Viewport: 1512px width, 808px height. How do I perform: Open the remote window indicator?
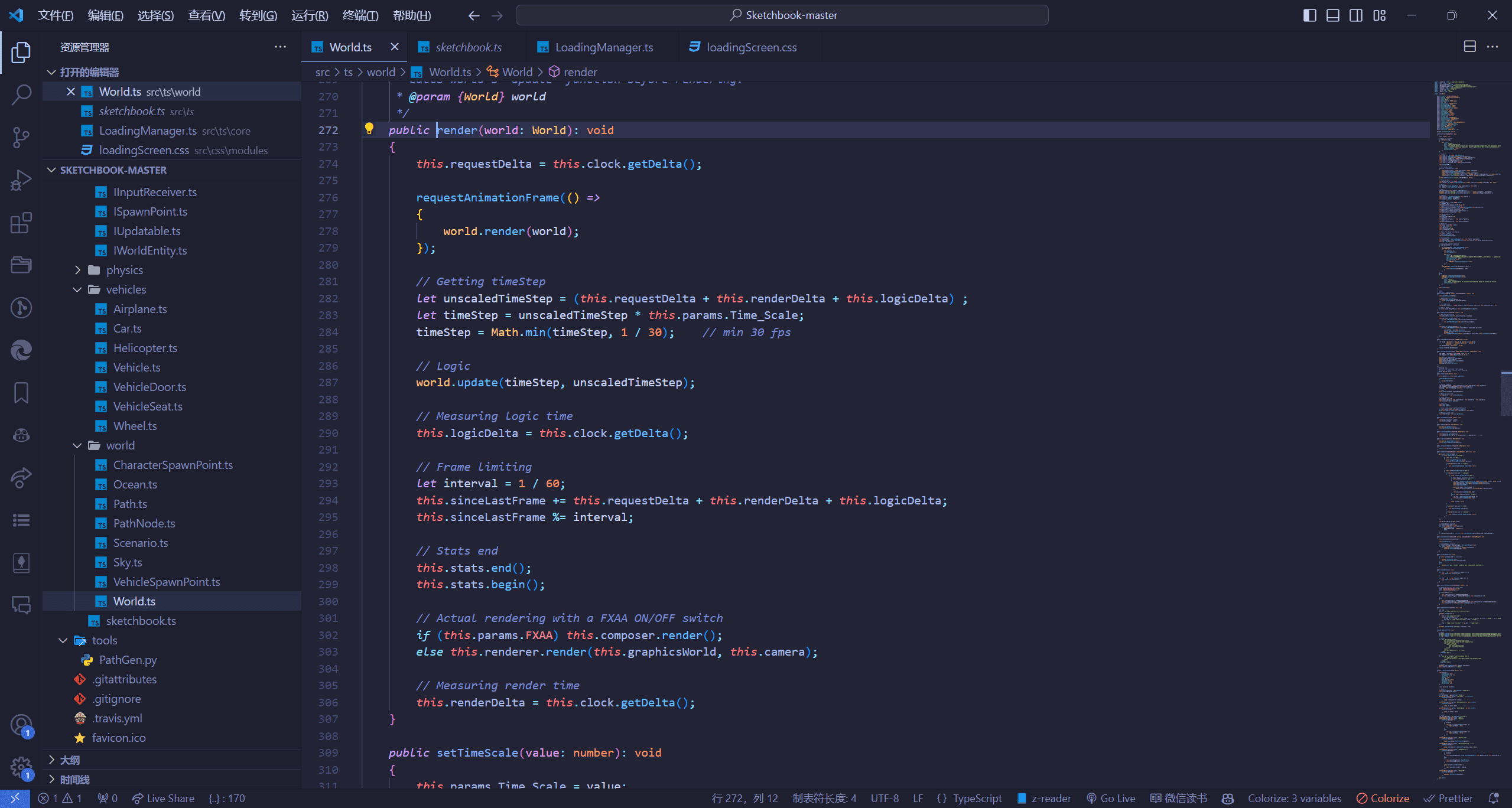pyautogui.click(x=15, y=799)
